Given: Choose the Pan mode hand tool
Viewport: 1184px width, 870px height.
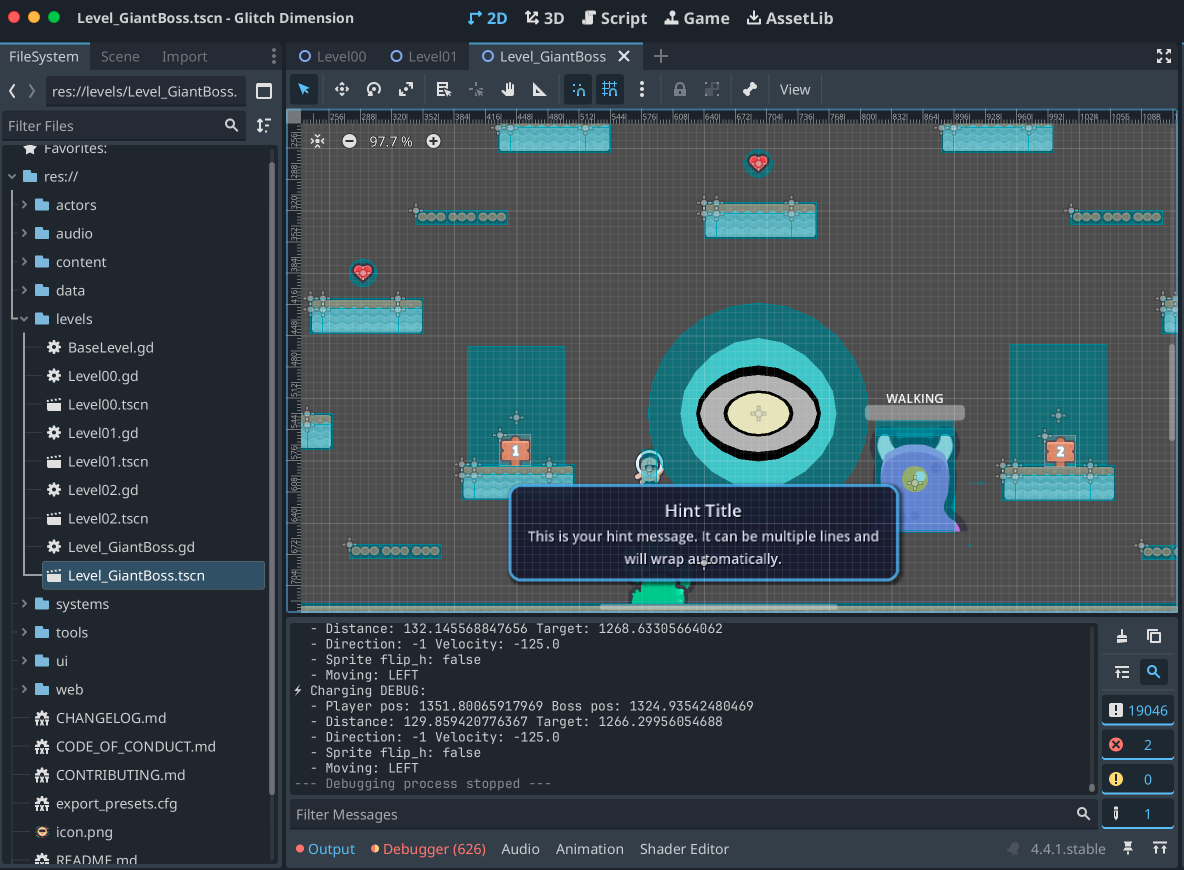Looking at the screenshot, I should (508, 89).
